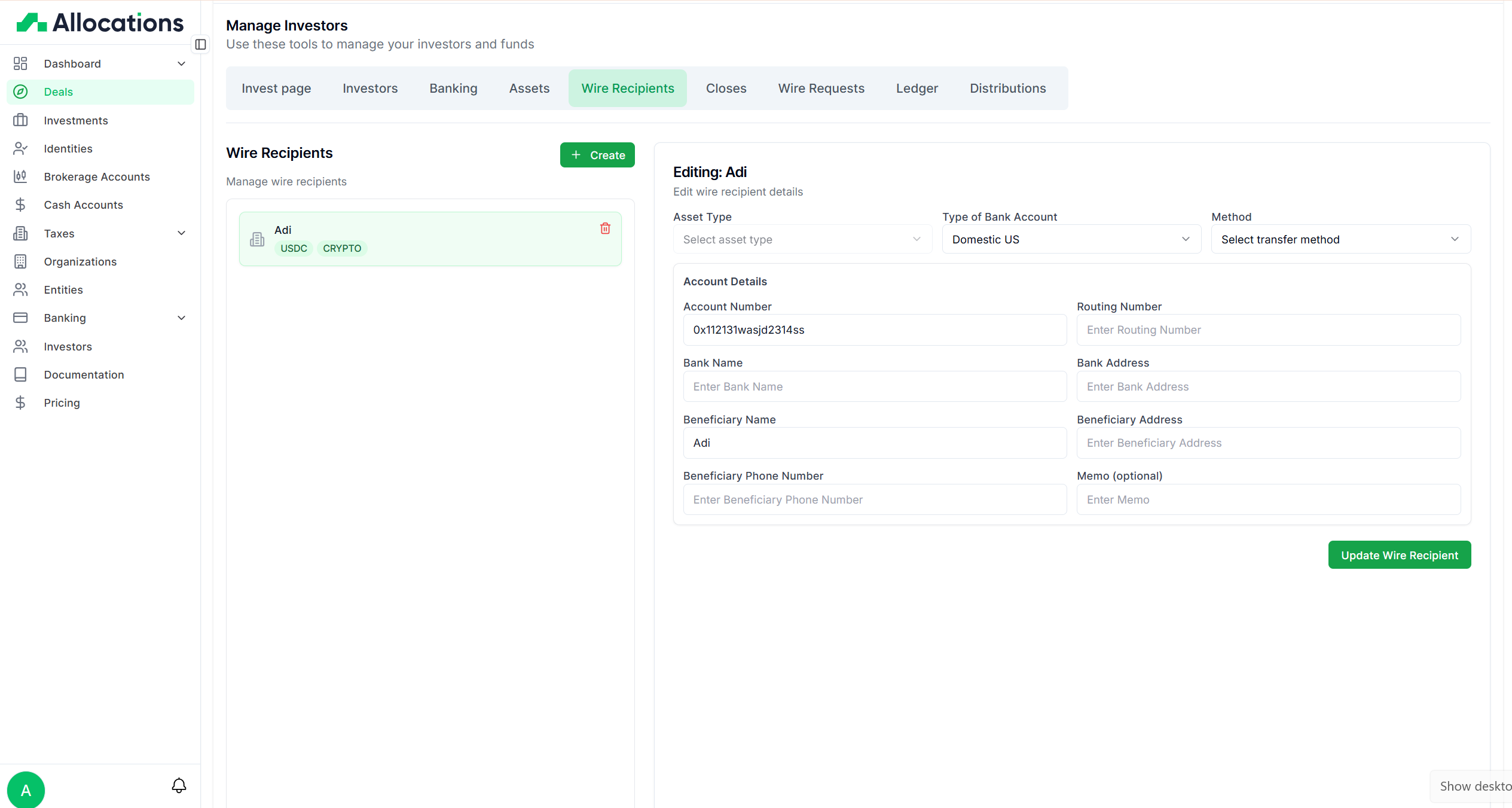Expand the Taxes sidebar section
Viewport: 1512px width, 808px height.
(x=181, y=233)
